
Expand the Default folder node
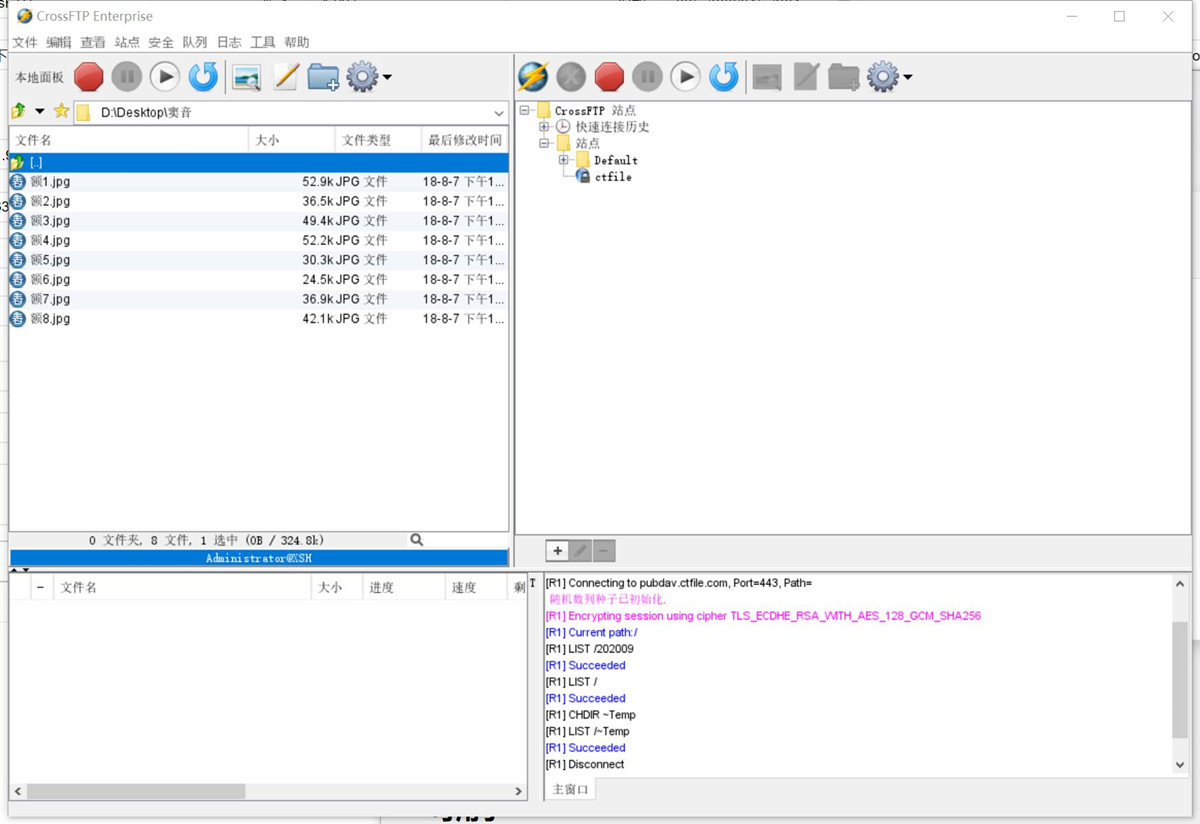563,160
